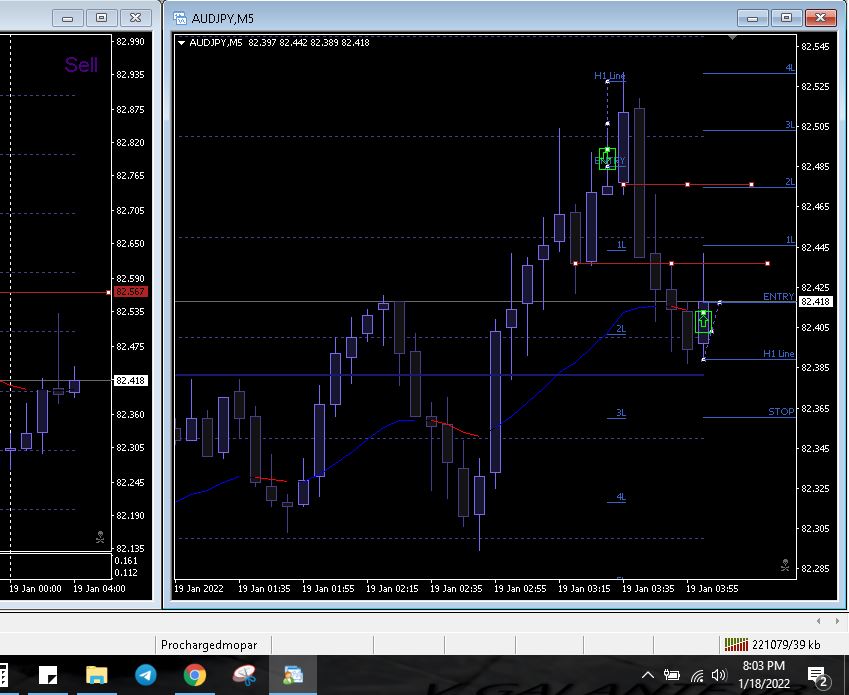Viewport: 849px width, 695px height.
Task: Click the MetaTrader taskbar icon
Action: coord(293,675)
